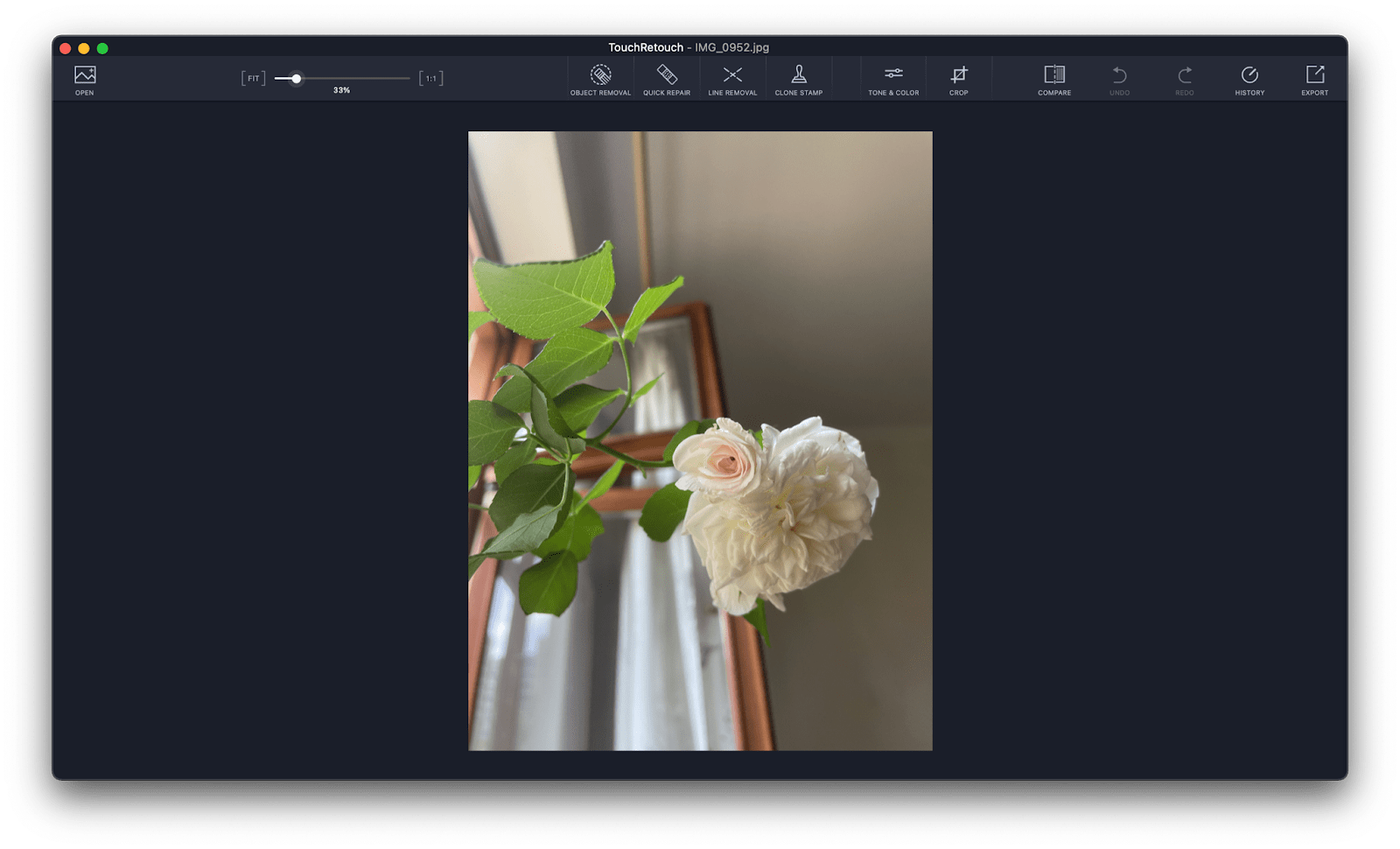Open the Tone & Color adjustments
This screenshot has width=1400, height=849.
point(893,79)
